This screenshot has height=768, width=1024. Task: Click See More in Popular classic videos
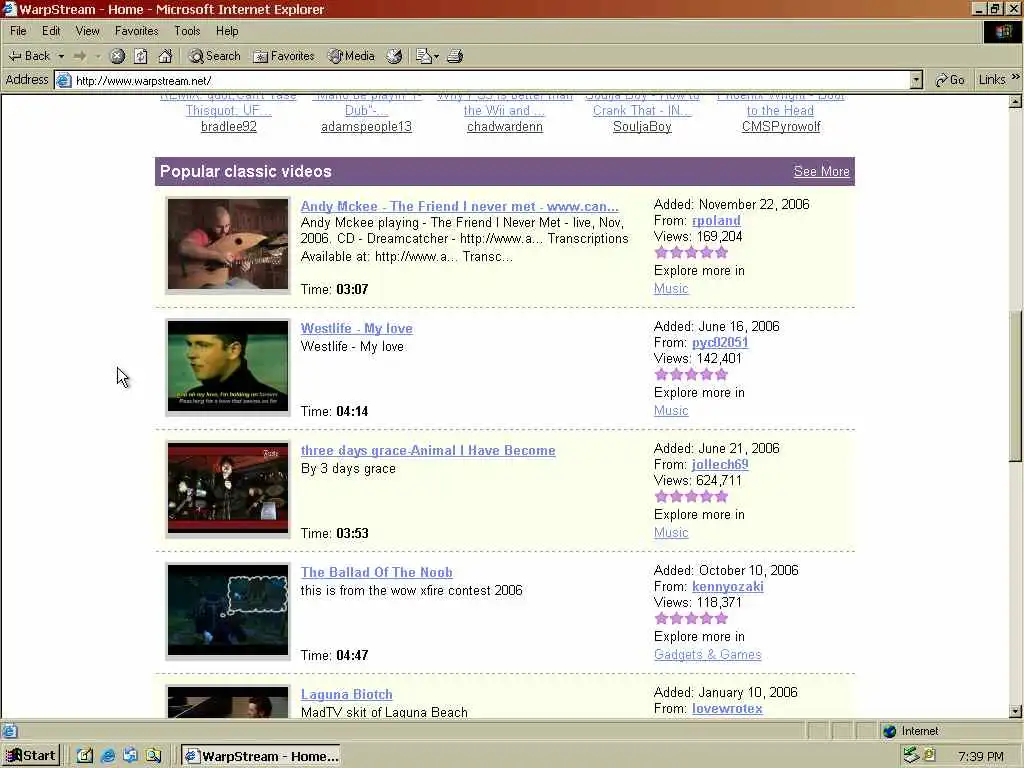[822, 172]
